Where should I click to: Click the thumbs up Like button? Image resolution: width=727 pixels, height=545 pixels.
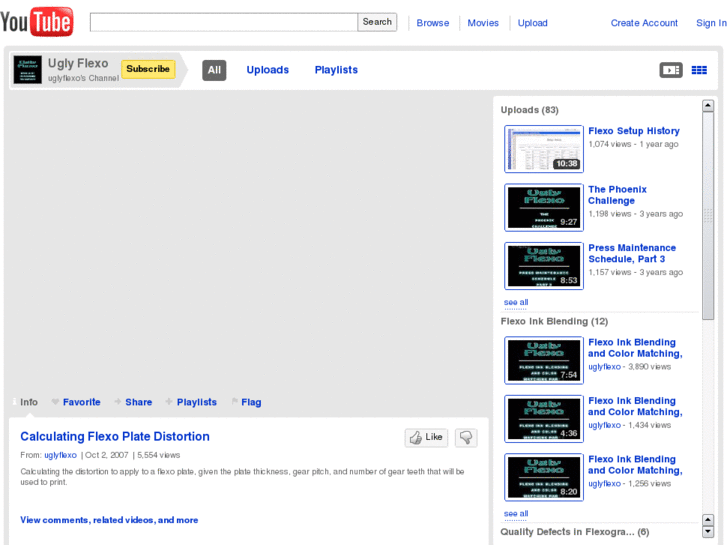coord(426,437)
